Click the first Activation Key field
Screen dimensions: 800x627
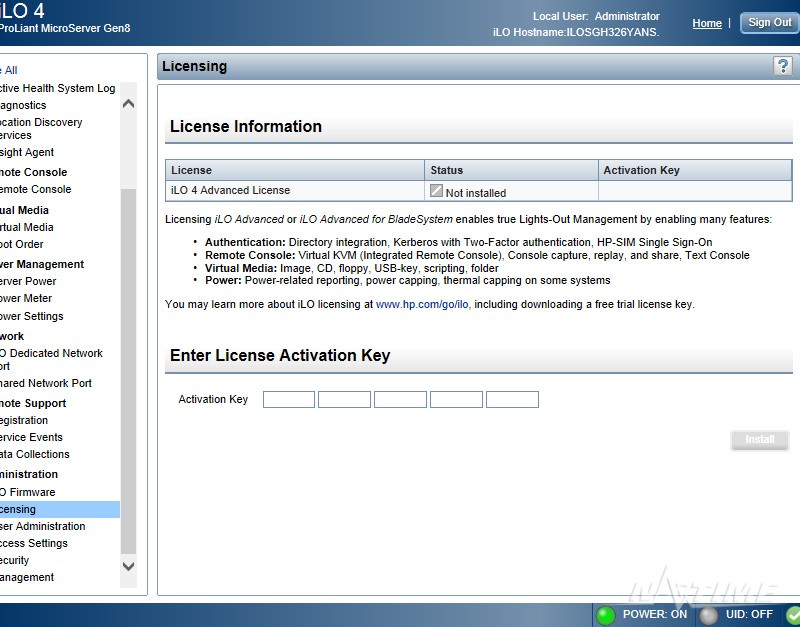(289, 399)
